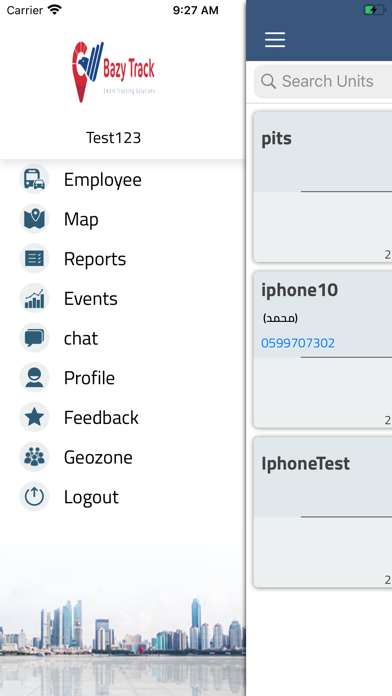The width and height of the screenshot is (392, 696).
Task: Click the chat bubble icon
Action: [34, 338]
